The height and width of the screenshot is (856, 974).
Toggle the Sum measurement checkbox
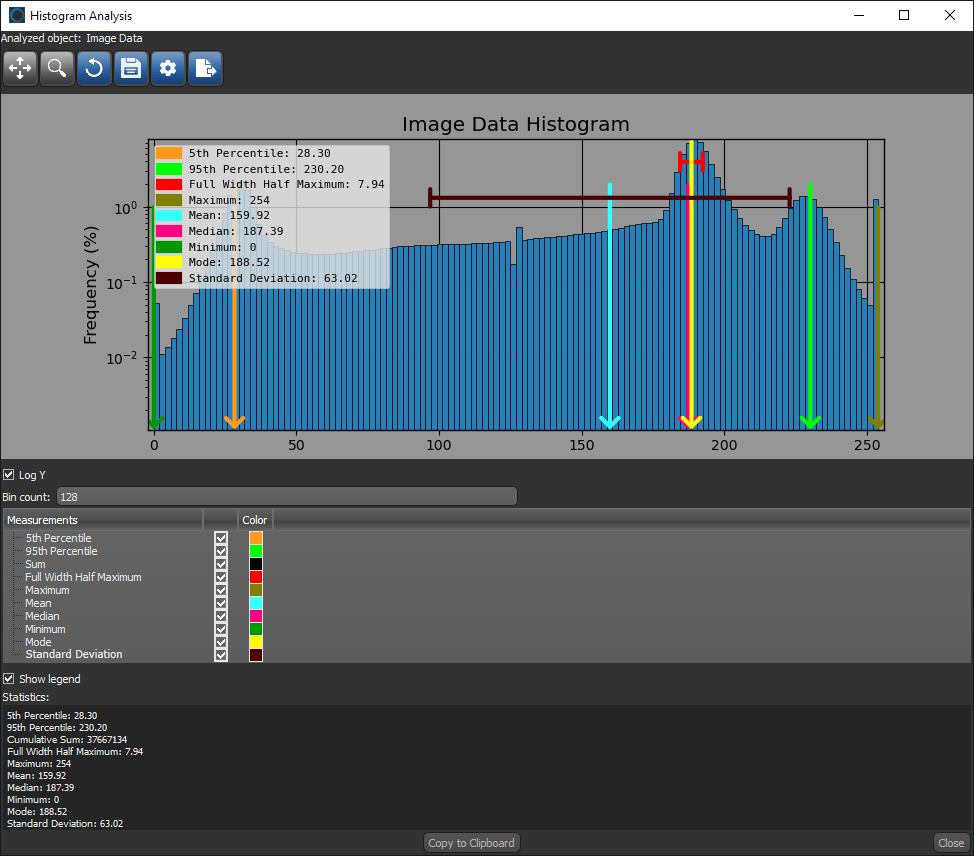click(220, 564)
